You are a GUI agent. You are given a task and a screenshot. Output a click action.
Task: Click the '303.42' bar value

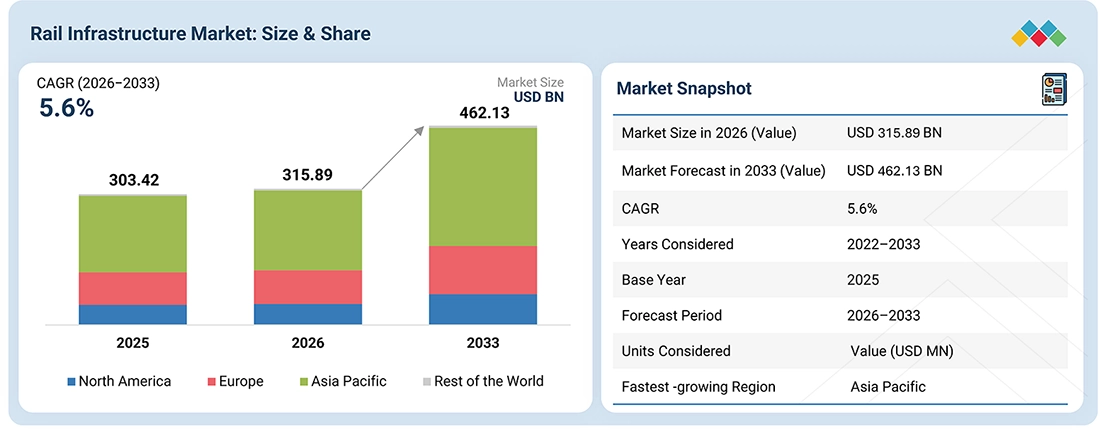click(134, 180)
